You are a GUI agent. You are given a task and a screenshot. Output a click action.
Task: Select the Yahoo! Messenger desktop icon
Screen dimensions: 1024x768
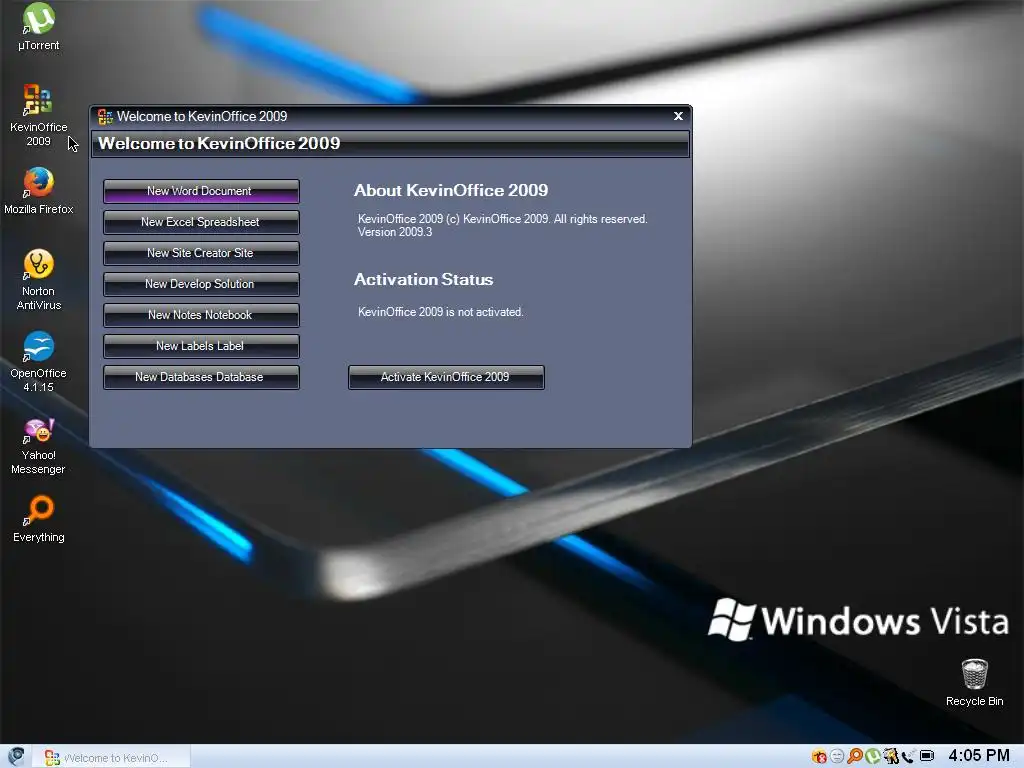(x=39, y=446)
